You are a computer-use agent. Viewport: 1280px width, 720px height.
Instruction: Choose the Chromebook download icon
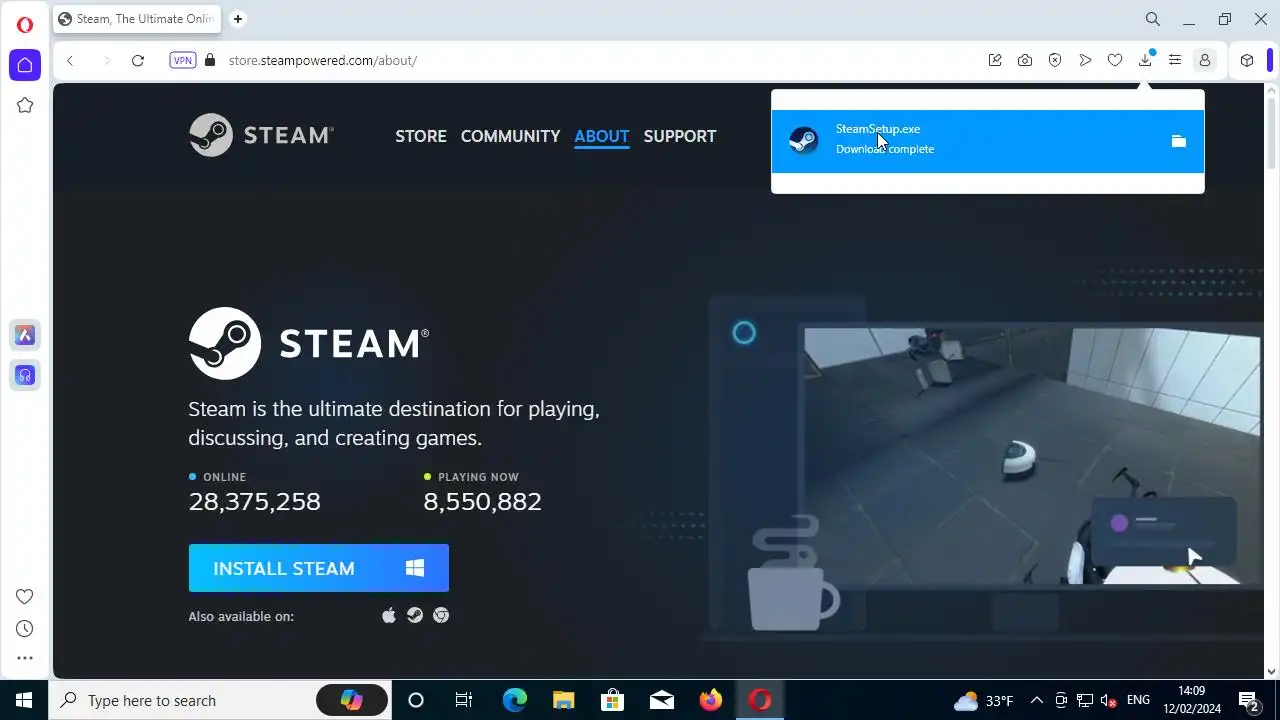pos(441,616)
